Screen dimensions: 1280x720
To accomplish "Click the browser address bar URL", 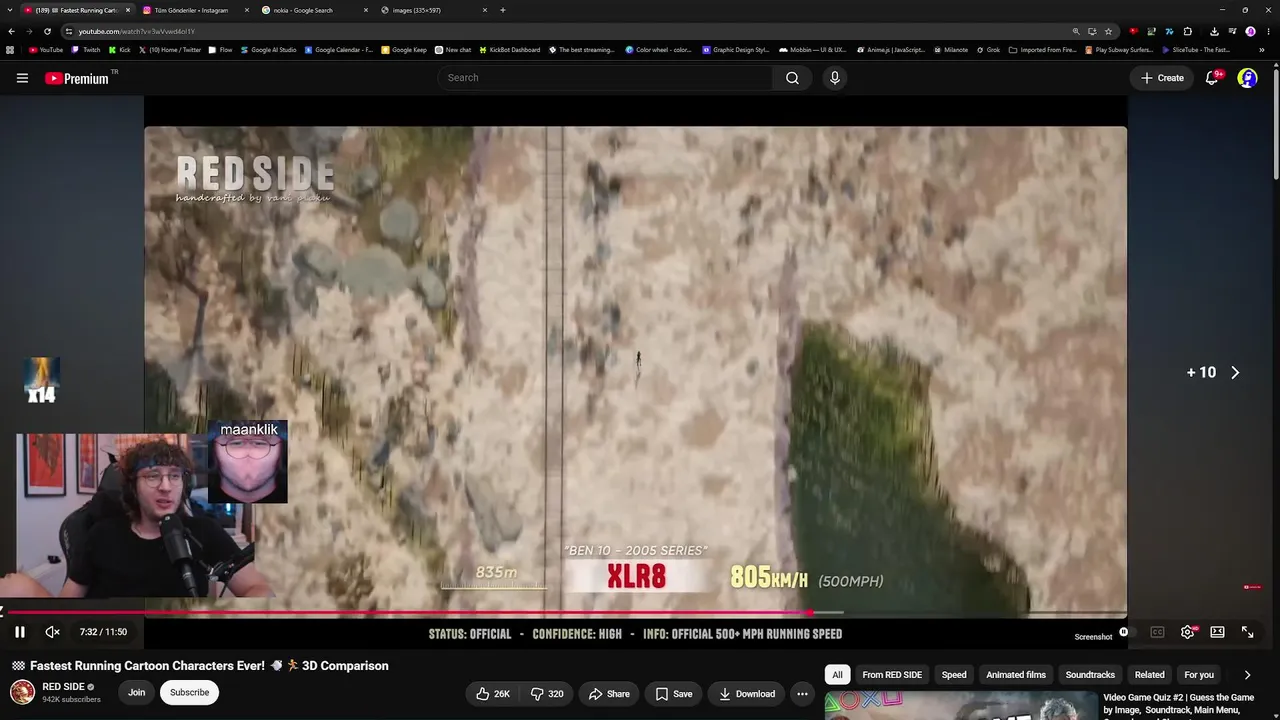I will (136, 31).
